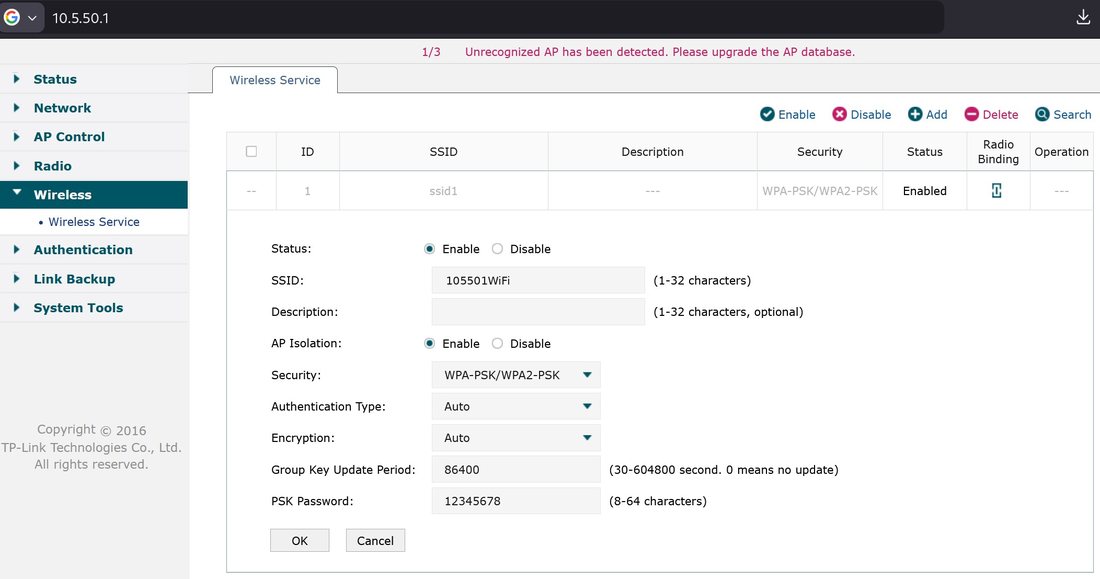Click the ID cell showing 1

click(x=307, y=191)
